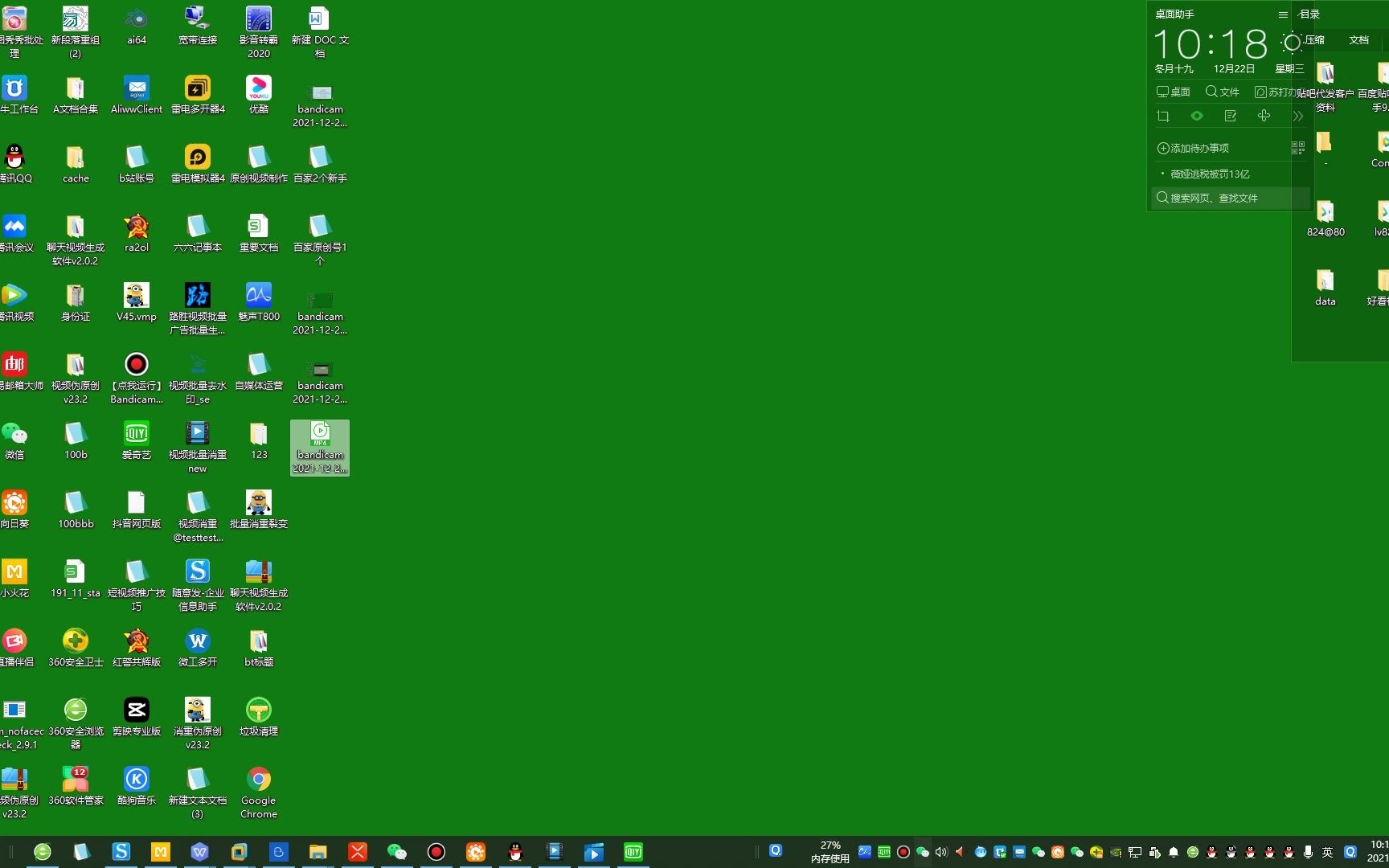Screen dimensions: 1389x868
Task: Open the Google Chrome desktop shortcut
Action: 259,792
